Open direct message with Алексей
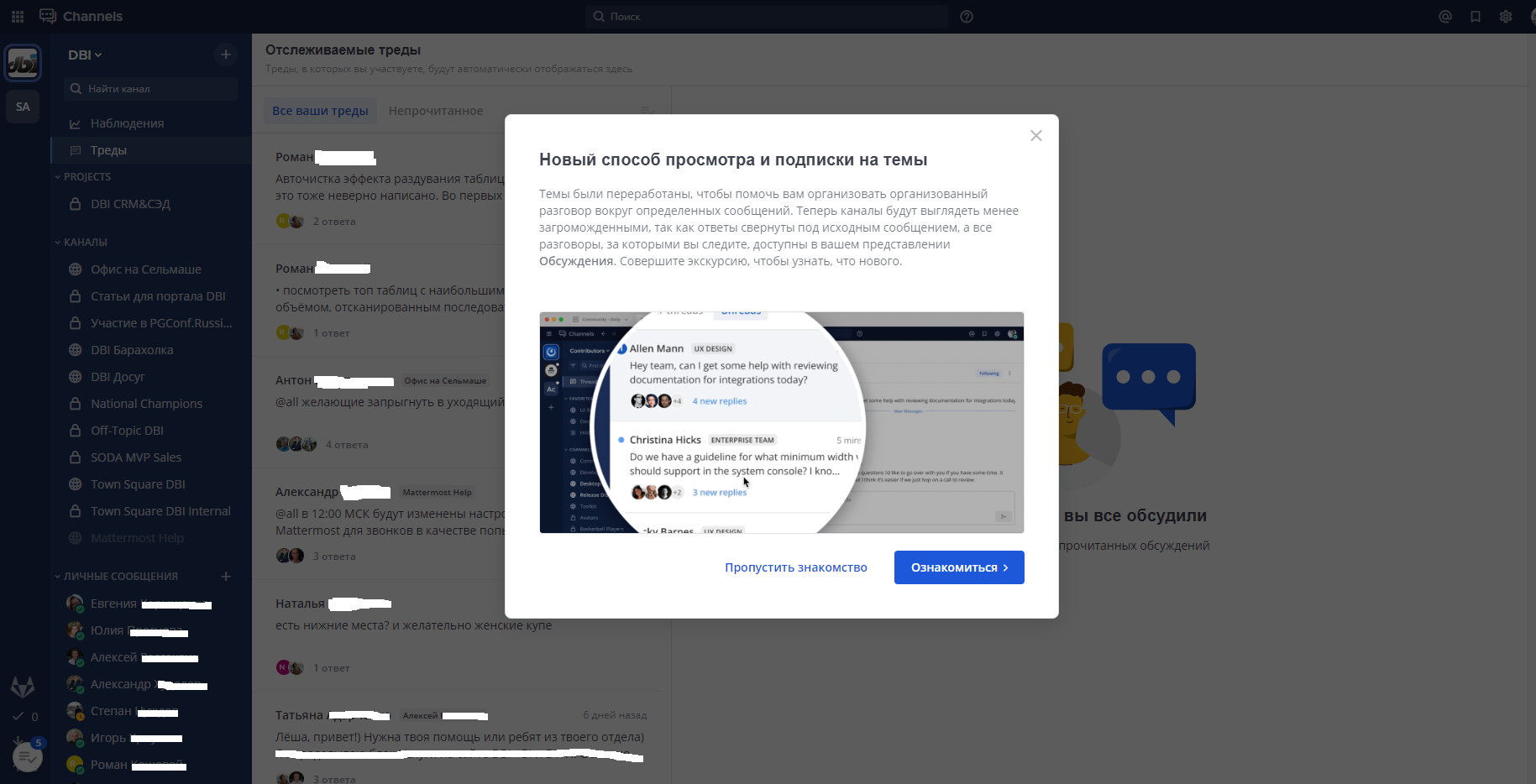 [x=151, y=657]
